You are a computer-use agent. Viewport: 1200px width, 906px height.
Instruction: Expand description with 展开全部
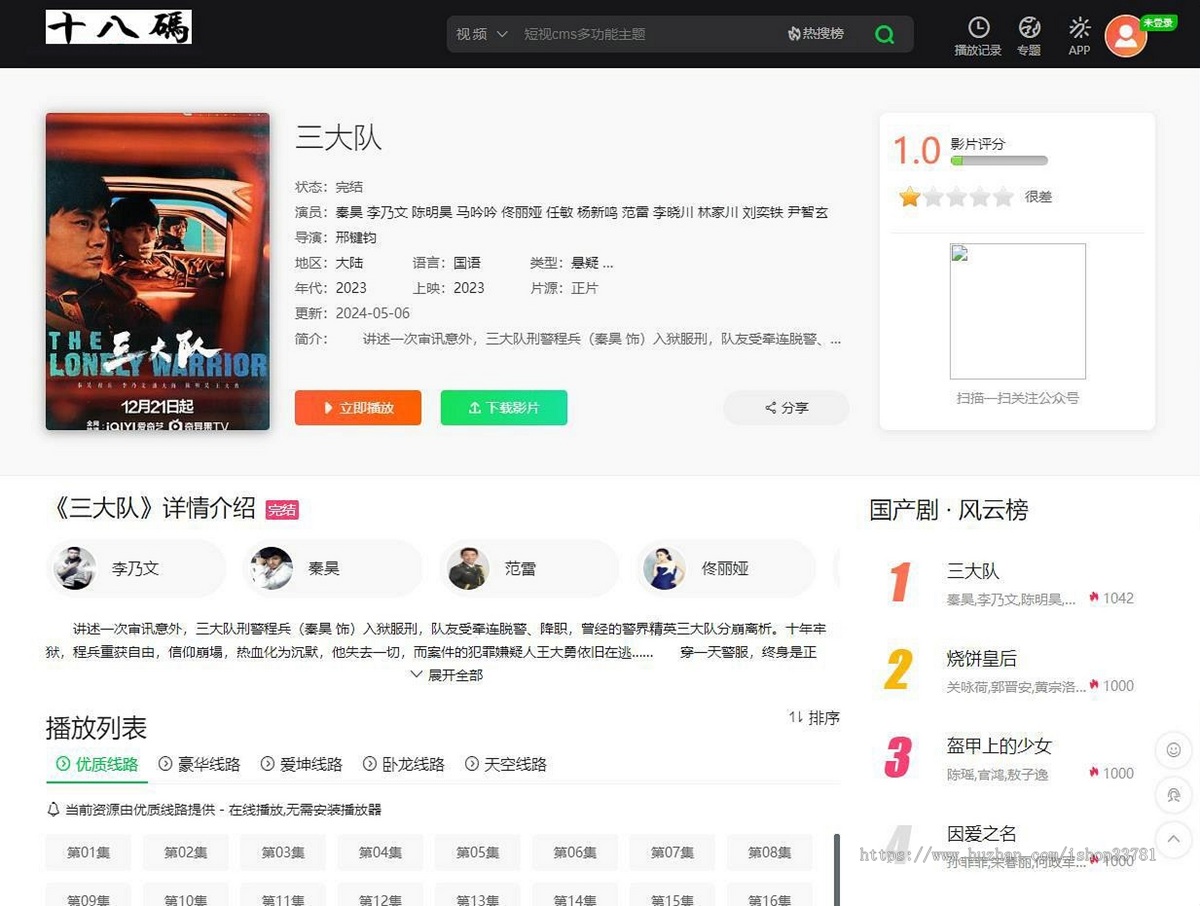pyautogui.click(x=446, y=675)
